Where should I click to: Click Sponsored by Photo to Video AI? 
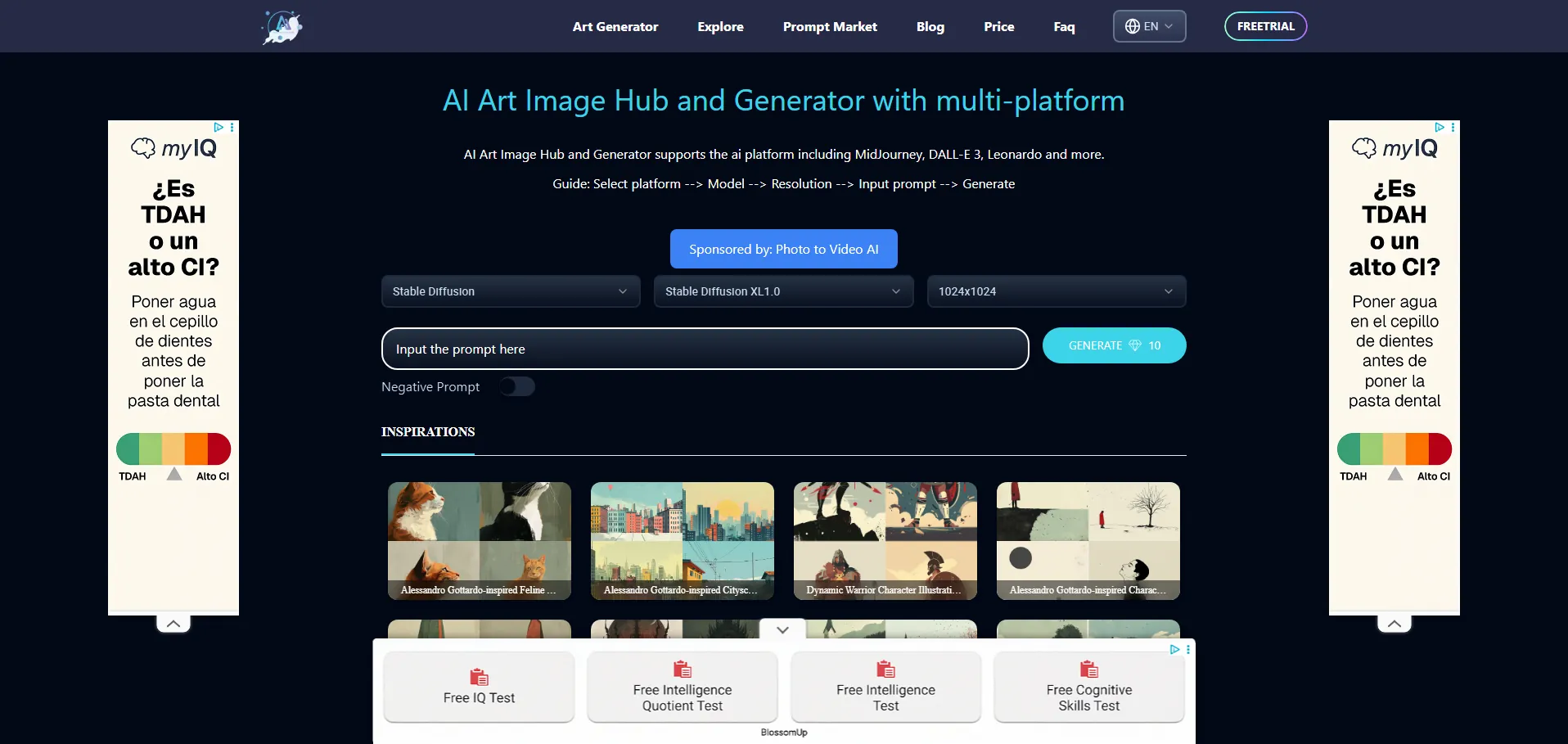tap(783, 249)
